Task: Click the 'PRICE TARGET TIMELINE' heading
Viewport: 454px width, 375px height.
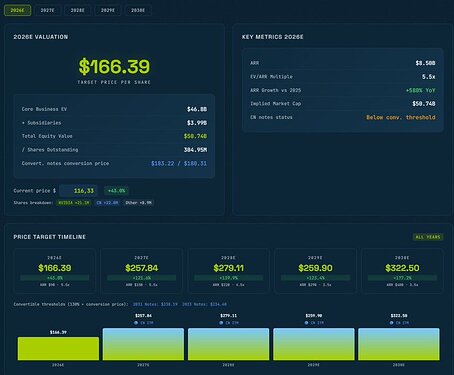Action: [50, 237]
